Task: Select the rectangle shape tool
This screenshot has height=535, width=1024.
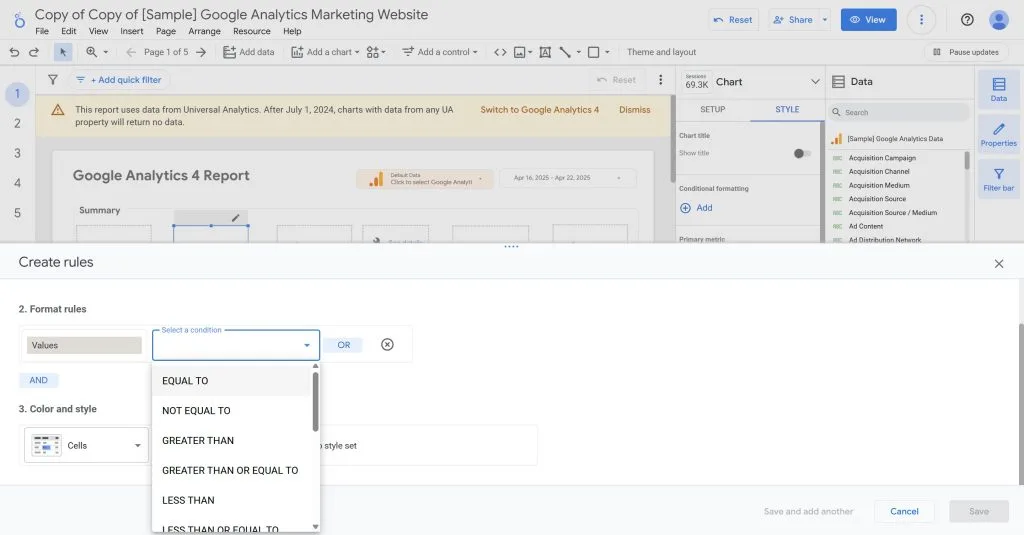Action: [594, 52]
